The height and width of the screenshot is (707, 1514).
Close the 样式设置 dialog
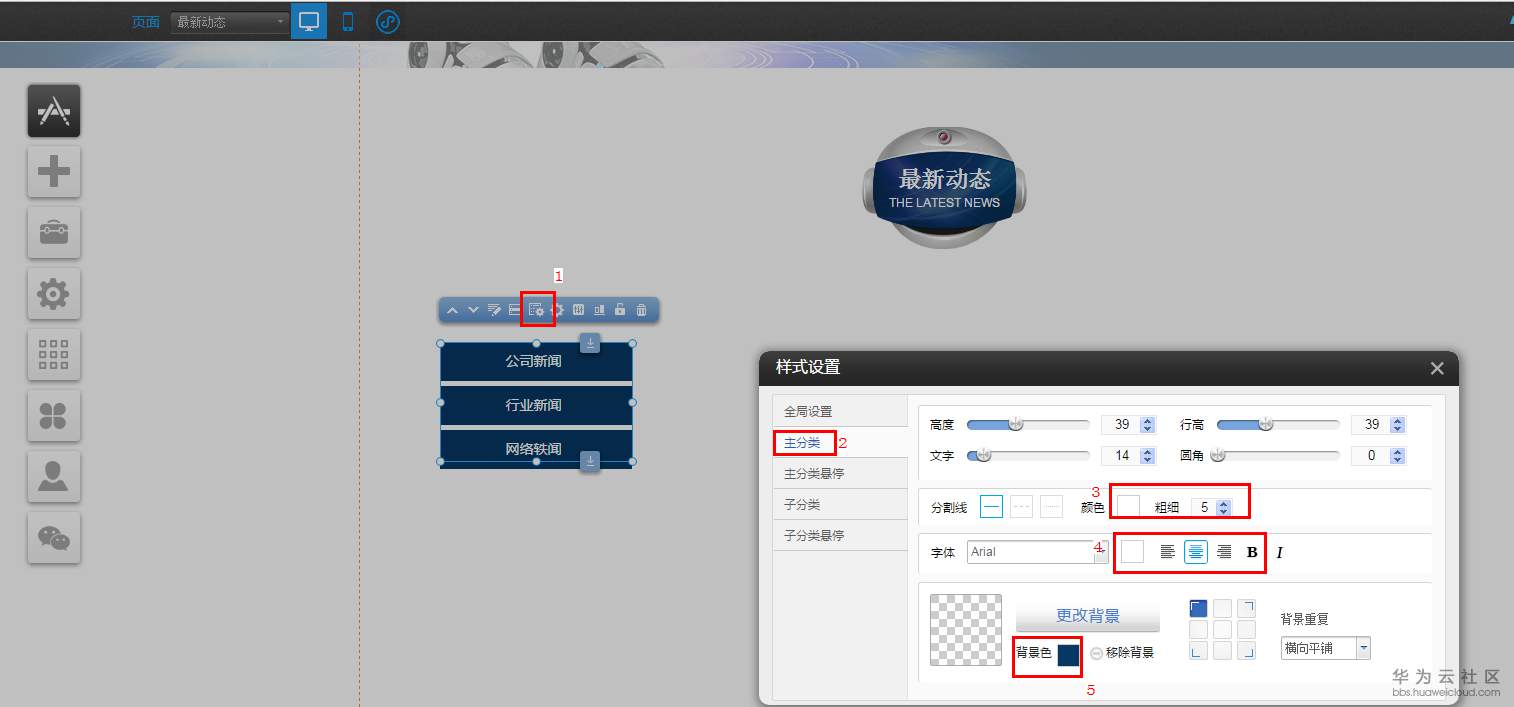click(1437, 368)
